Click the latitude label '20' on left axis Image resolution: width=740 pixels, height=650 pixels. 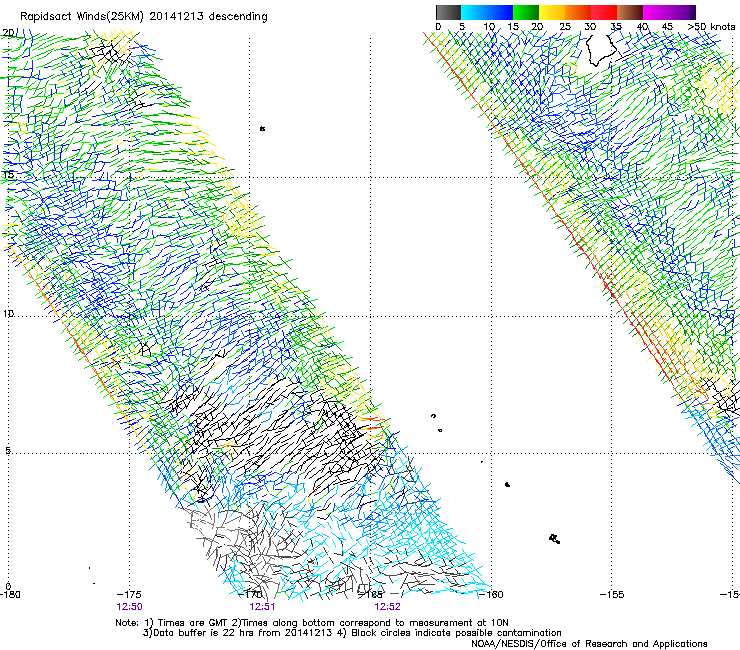click(8, 33)
